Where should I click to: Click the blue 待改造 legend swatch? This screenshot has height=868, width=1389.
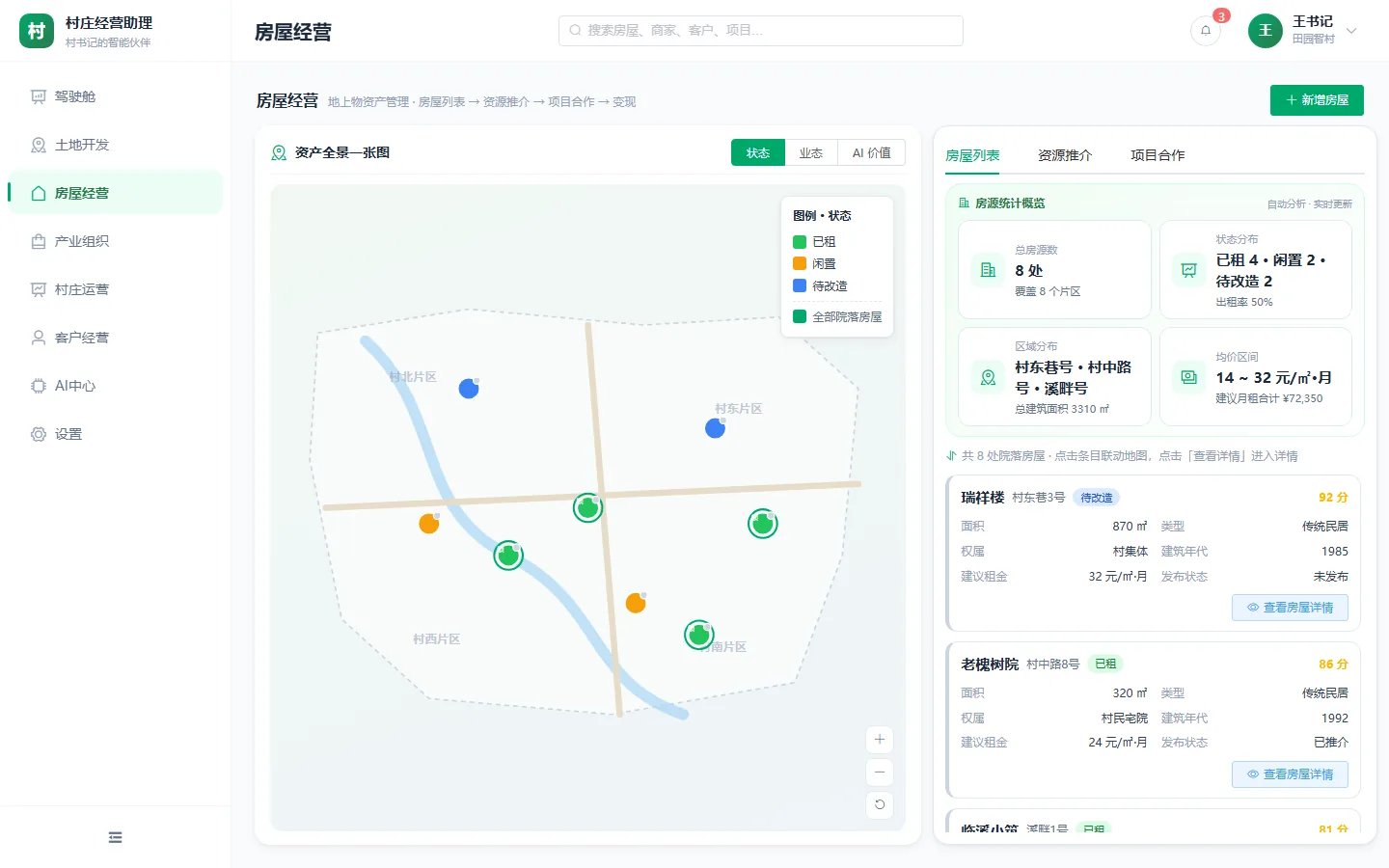[800, 285]
